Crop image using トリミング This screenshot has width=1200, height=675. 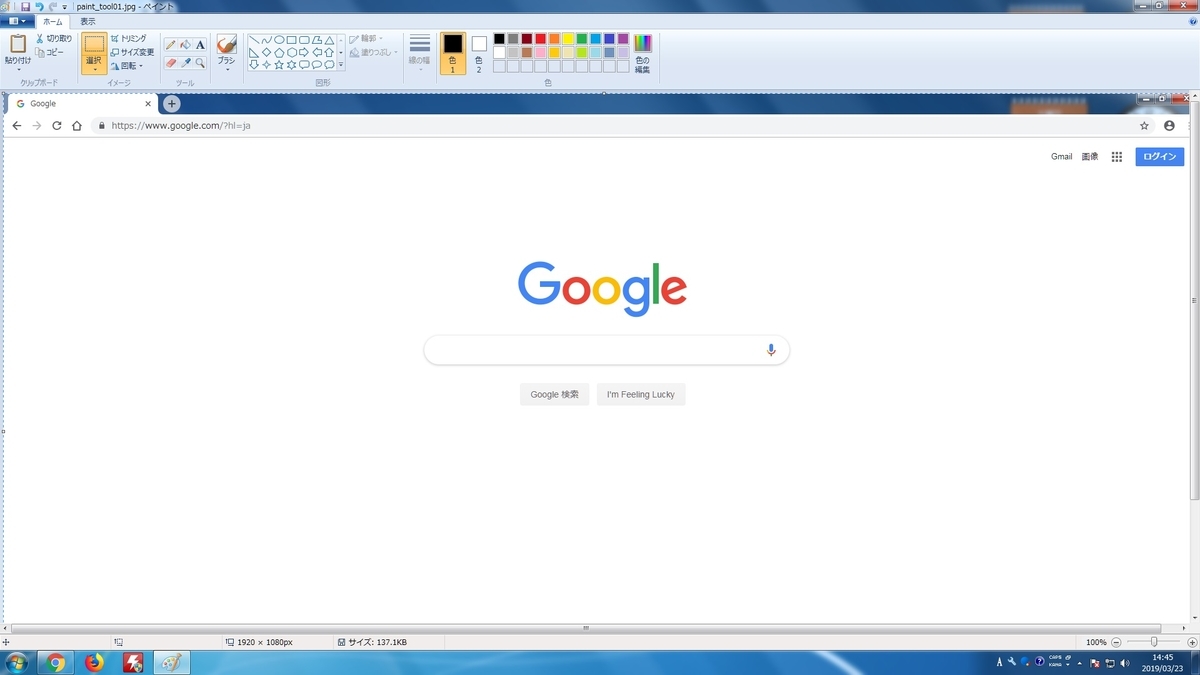click(128, 38)
